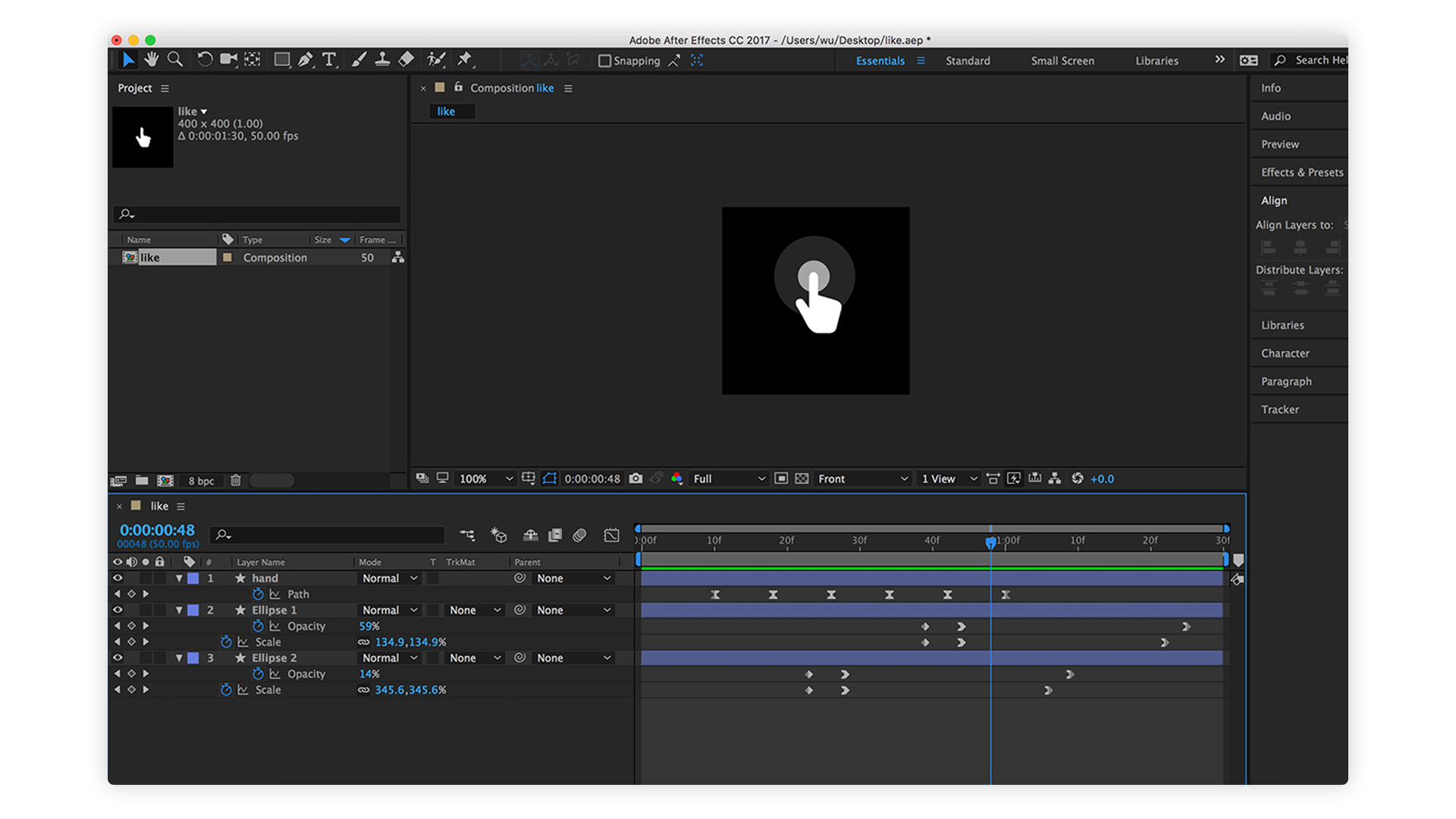Viewport: 1456px width, 819px height.
Task: Create a new folder in Project panel
Action: [x=142, y=480]
